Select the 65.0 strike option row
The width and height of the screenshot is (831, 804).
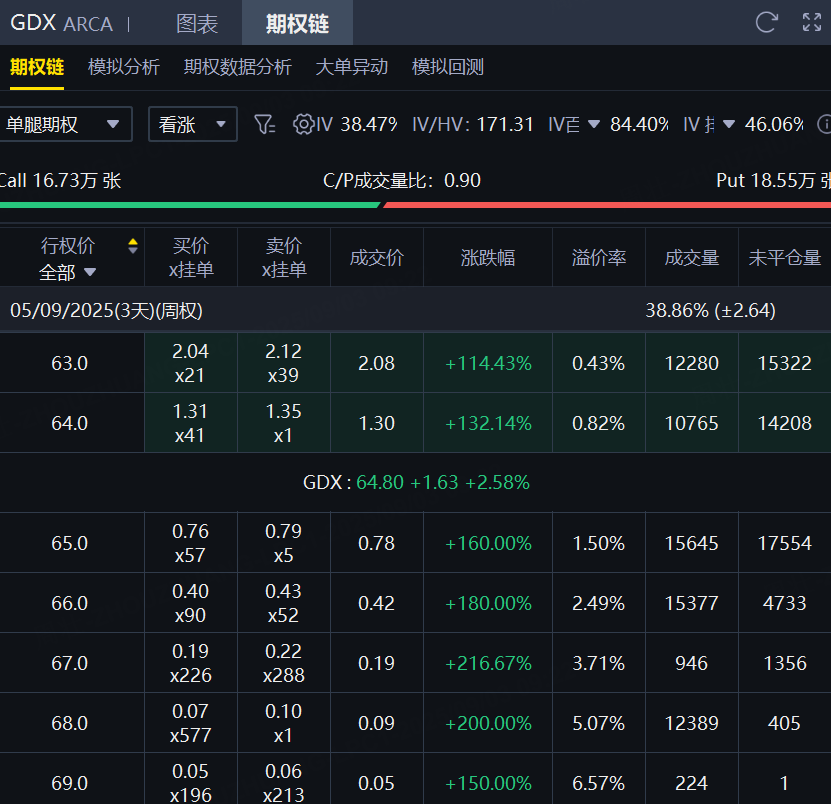[x=70, y=543]
